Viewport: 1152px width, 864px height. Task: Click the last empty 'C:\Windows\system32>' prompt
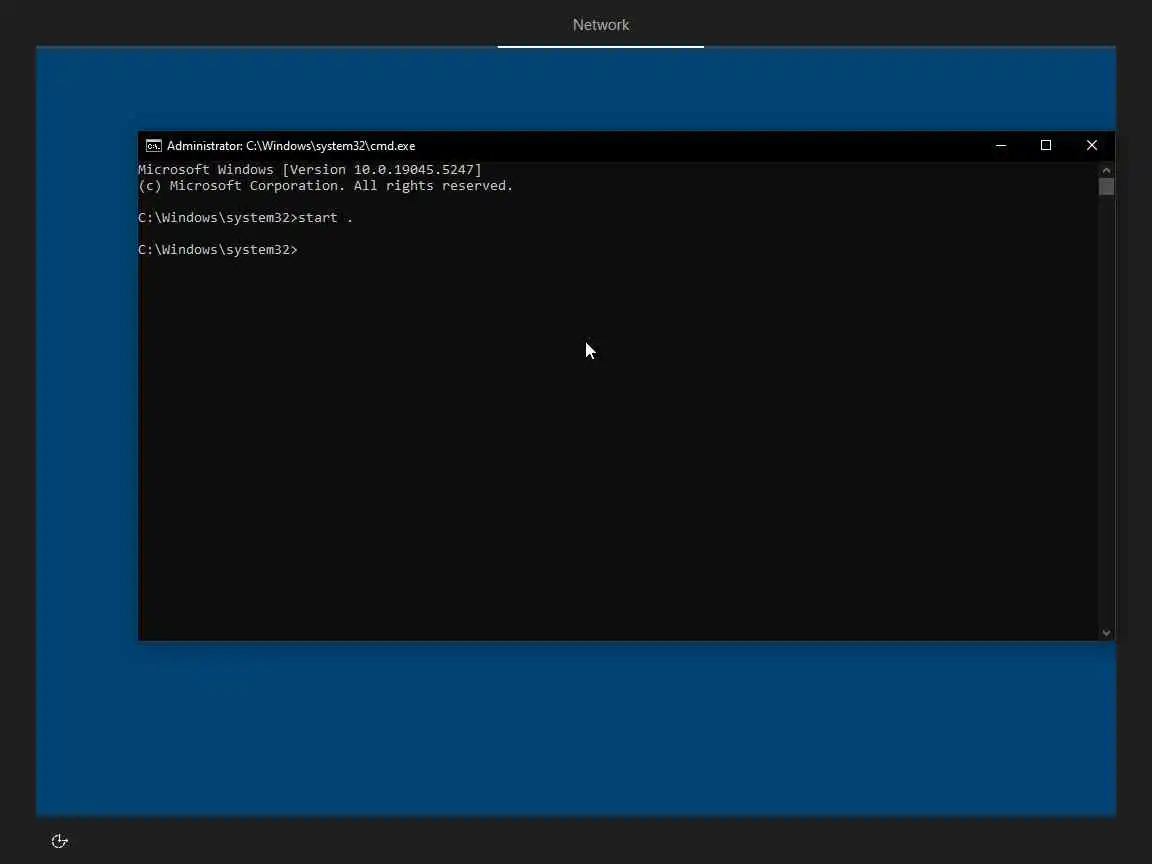click(218, 250)
